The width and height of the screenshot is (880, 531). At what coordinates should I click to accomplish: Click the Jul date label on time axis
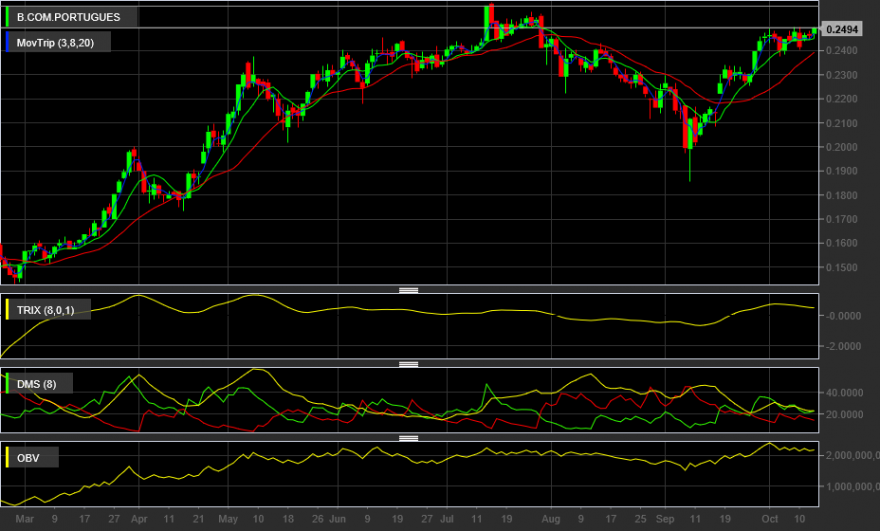[x=447, y=519]
